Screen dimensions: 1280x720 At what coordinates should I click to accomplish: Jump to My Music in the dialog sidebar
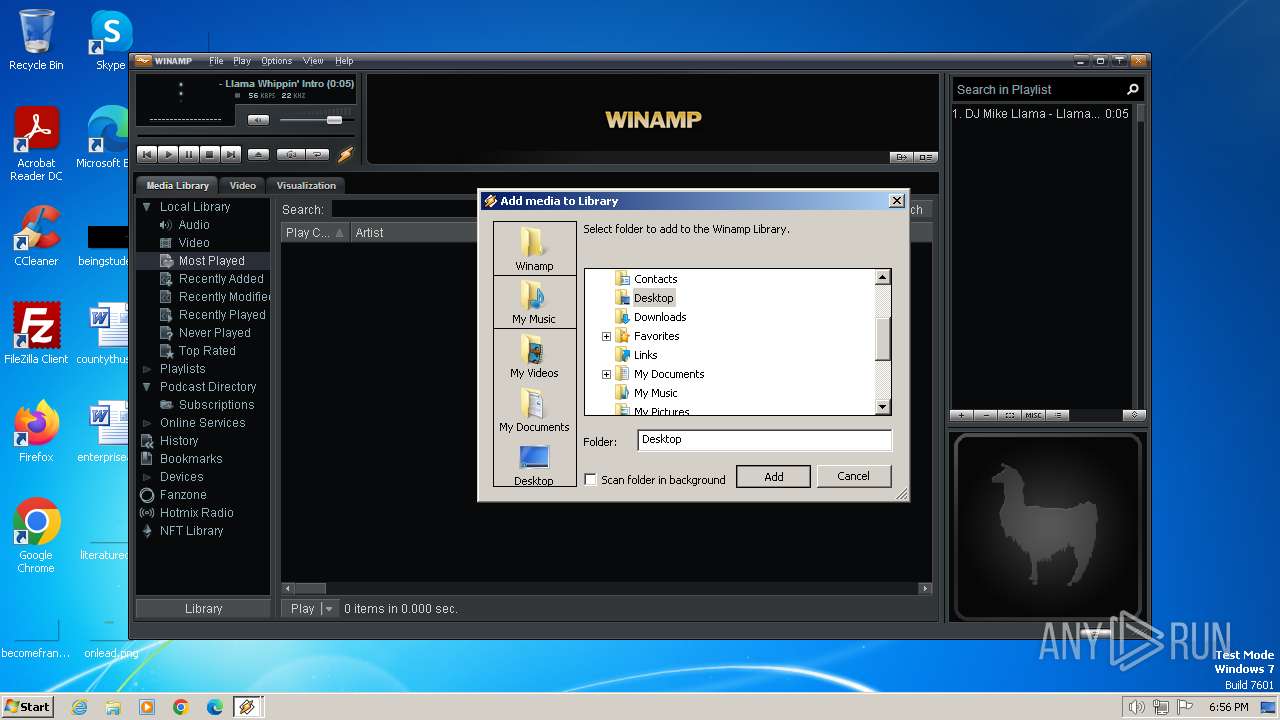[534, 302]
